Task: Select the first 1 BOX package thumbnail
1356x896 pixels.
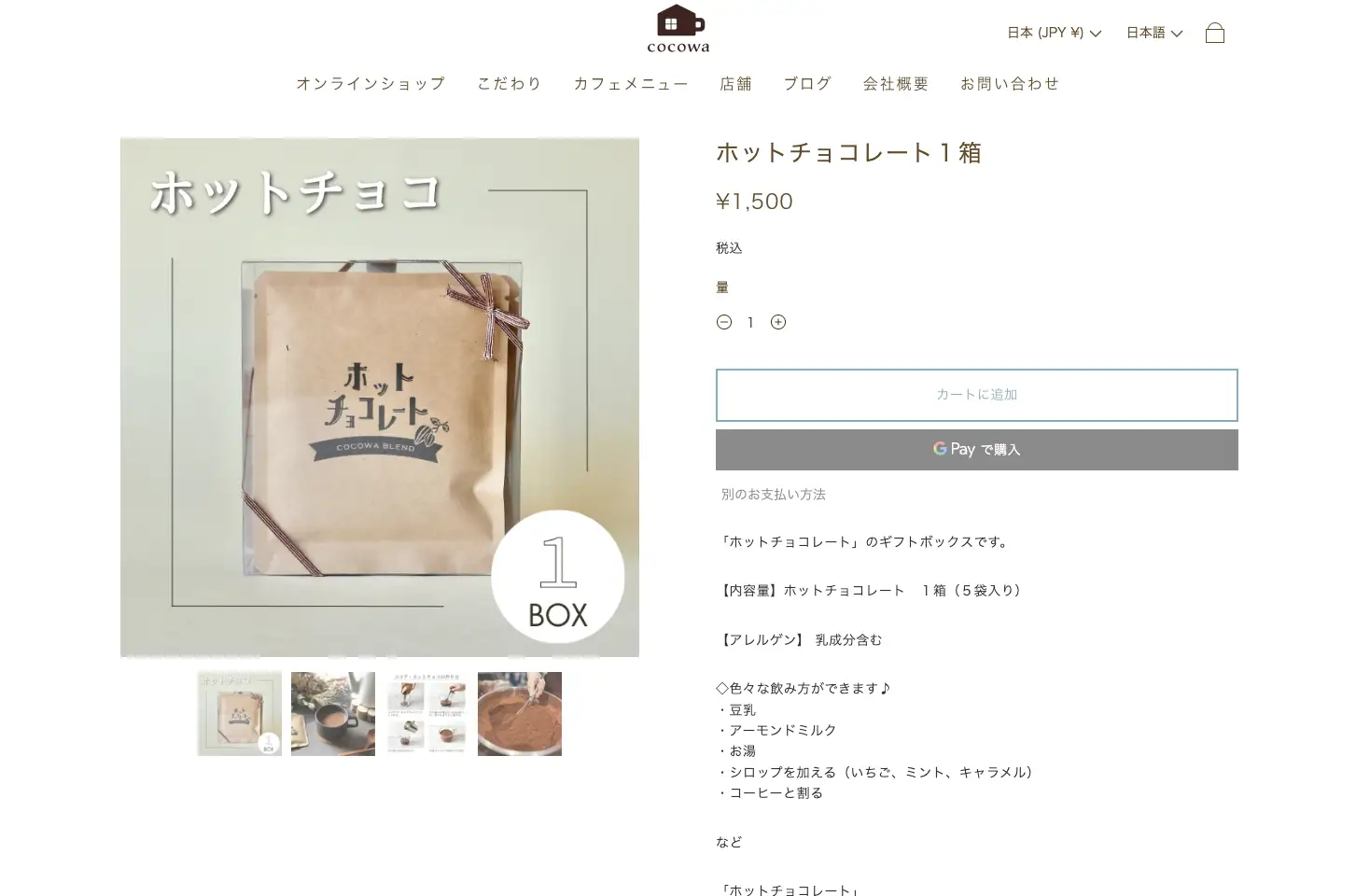Action: [x=240, y=714]
